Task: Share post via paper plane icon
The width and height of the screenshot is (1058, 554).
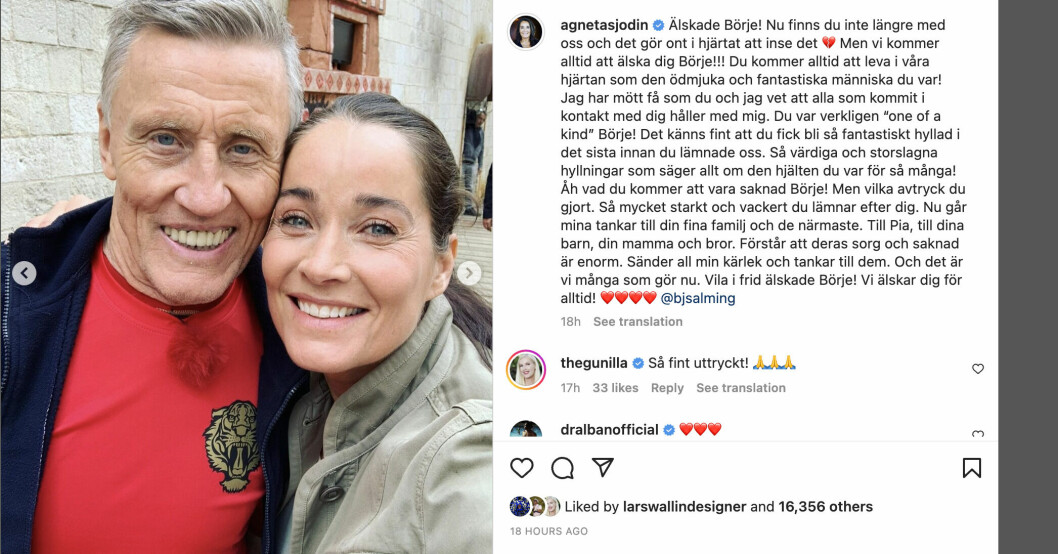Action: (x=603, y=467)
